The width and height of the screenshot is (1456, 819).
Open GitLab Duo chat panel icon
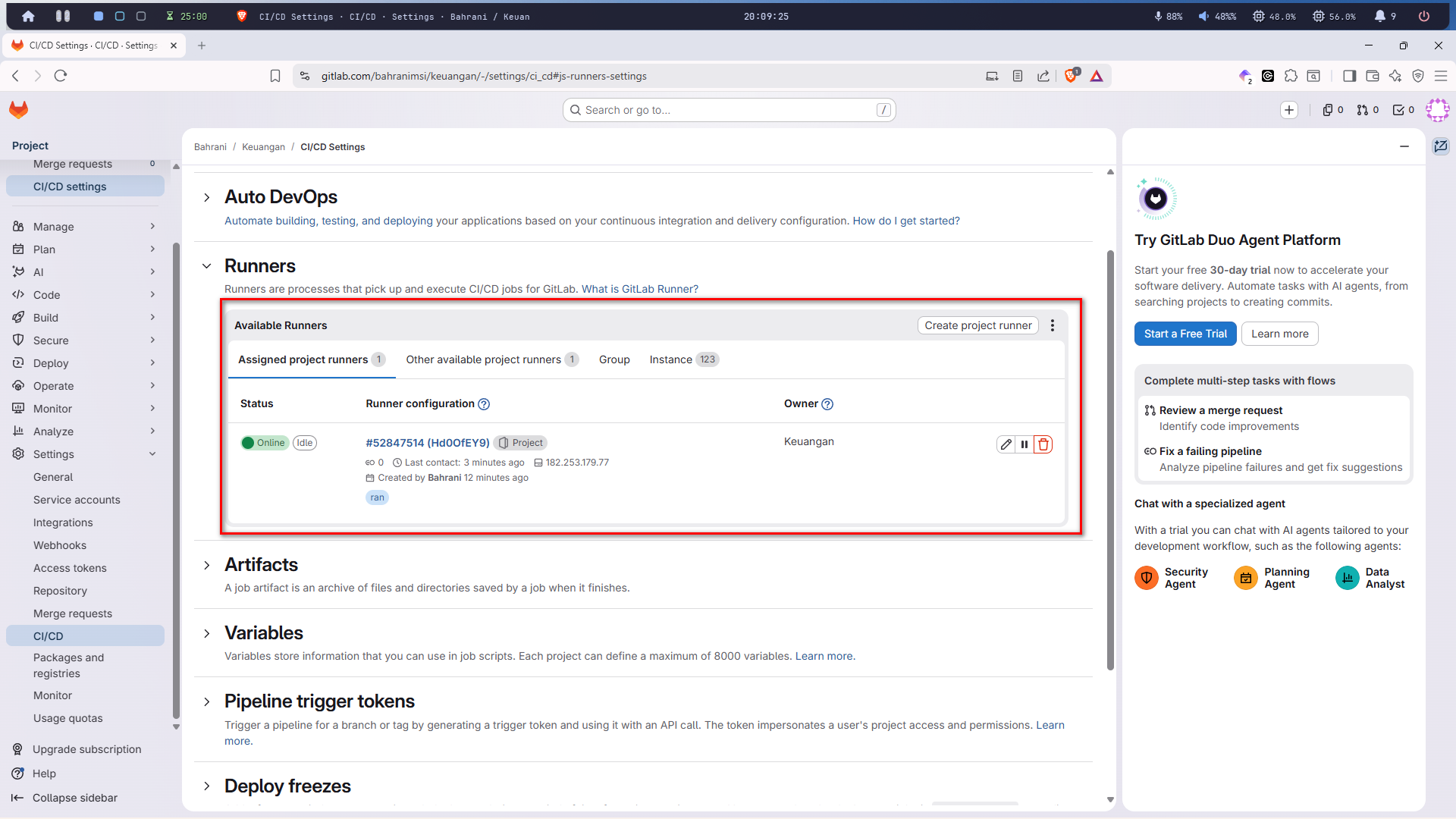pos(1441,146)
